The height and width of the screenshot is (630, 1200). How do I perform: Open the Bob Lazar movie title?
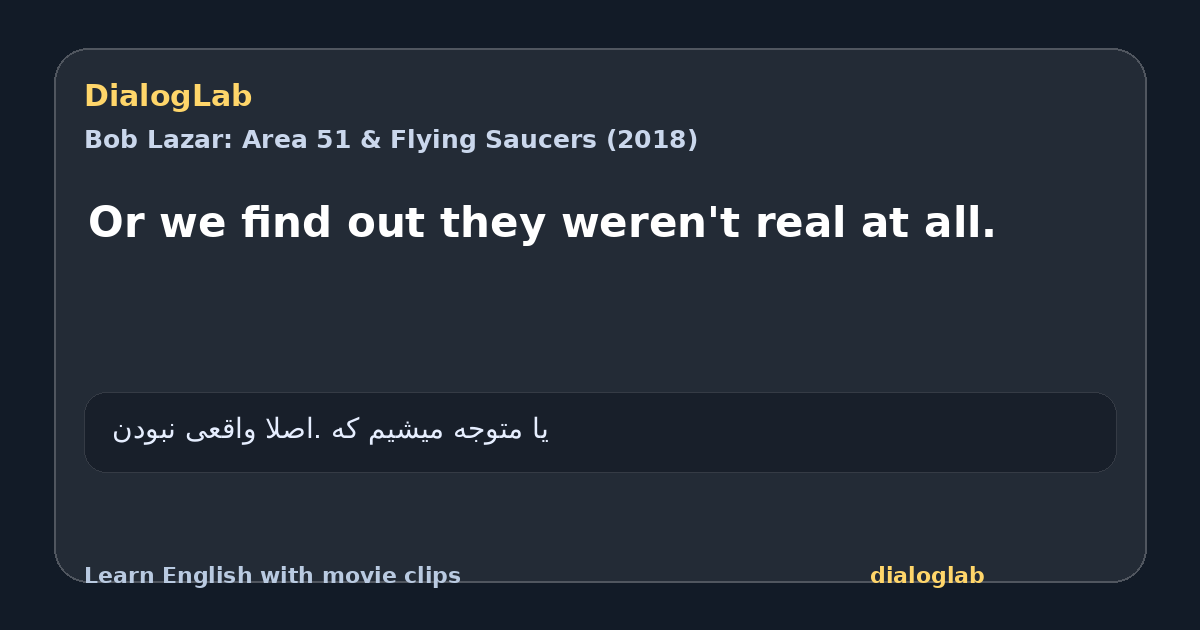click(x=391, y=140)
